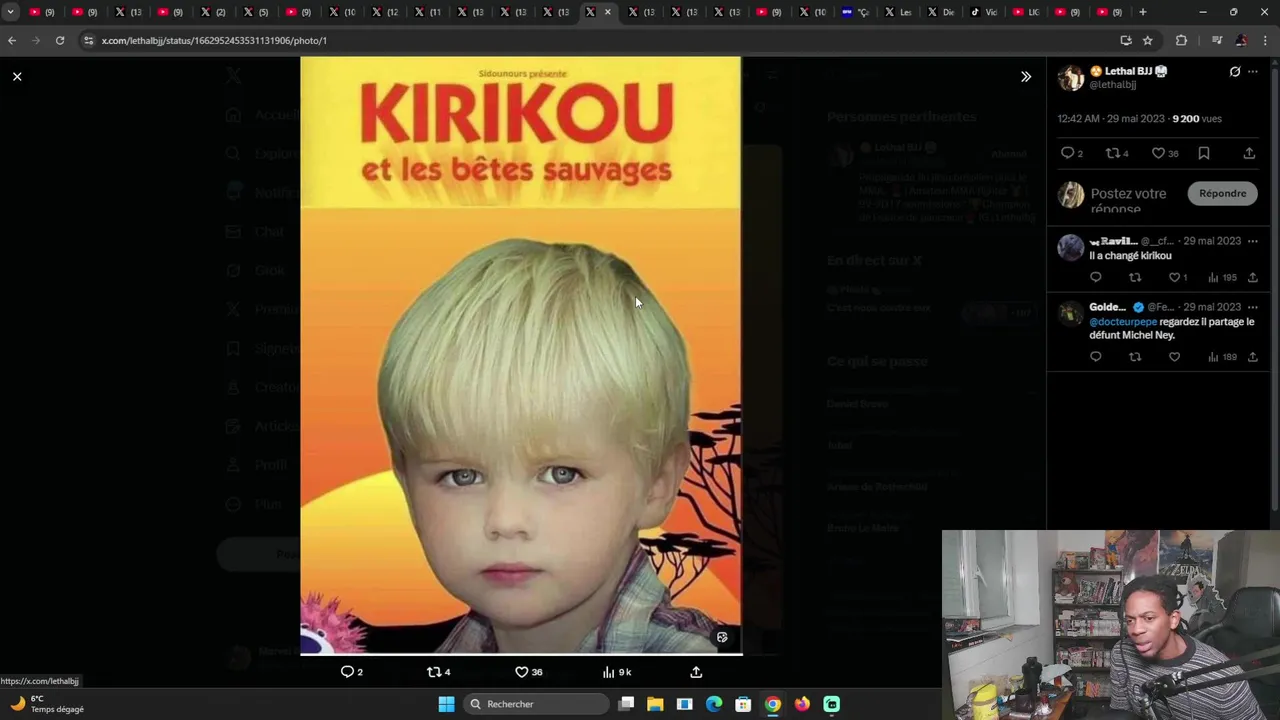Open a new browser tab
The height and width of the screenshot is (720, 1280).
[1143, 12]
